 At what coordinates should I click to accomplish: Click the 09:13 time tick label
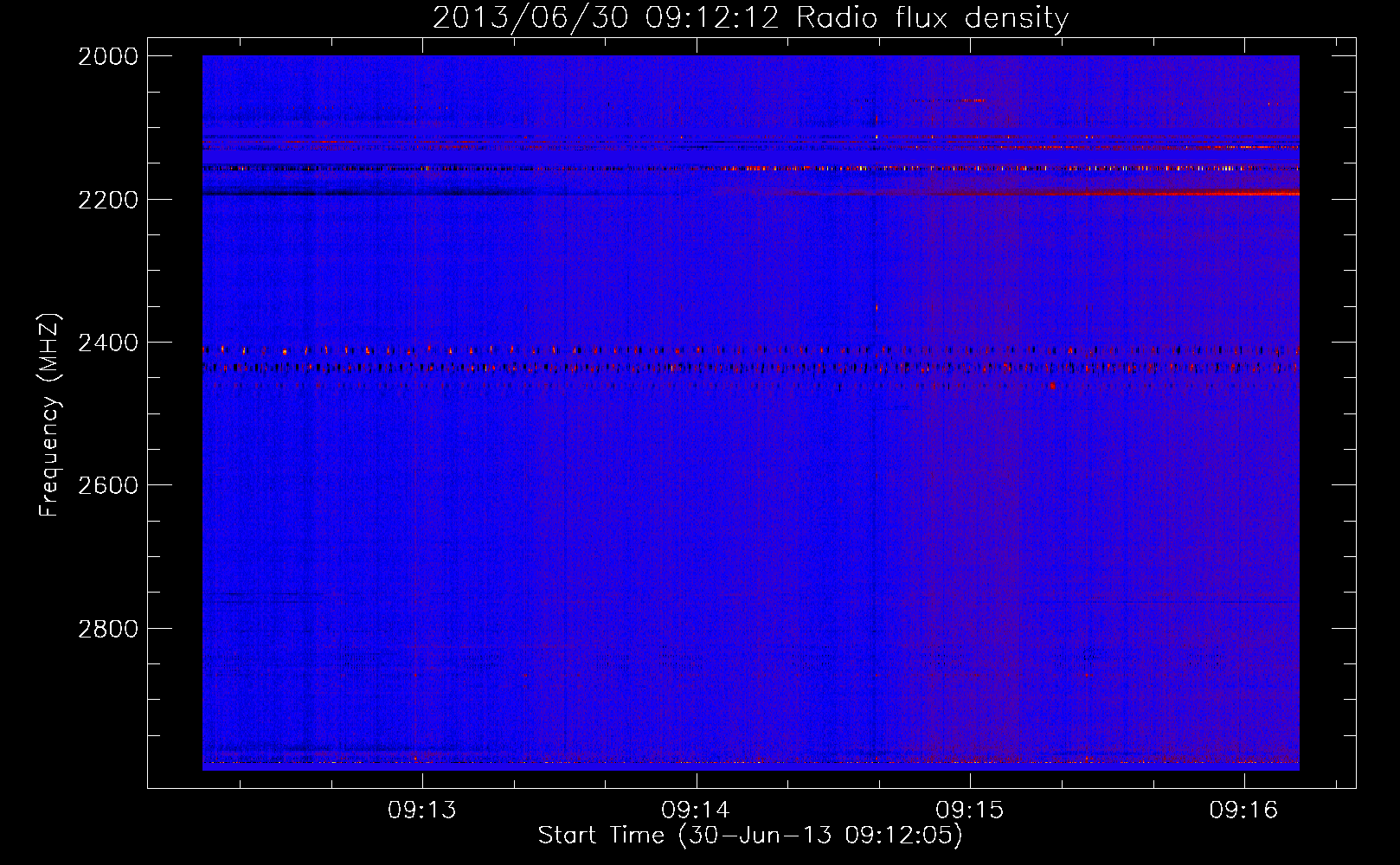pyautogui.click(x=422, y=811)
